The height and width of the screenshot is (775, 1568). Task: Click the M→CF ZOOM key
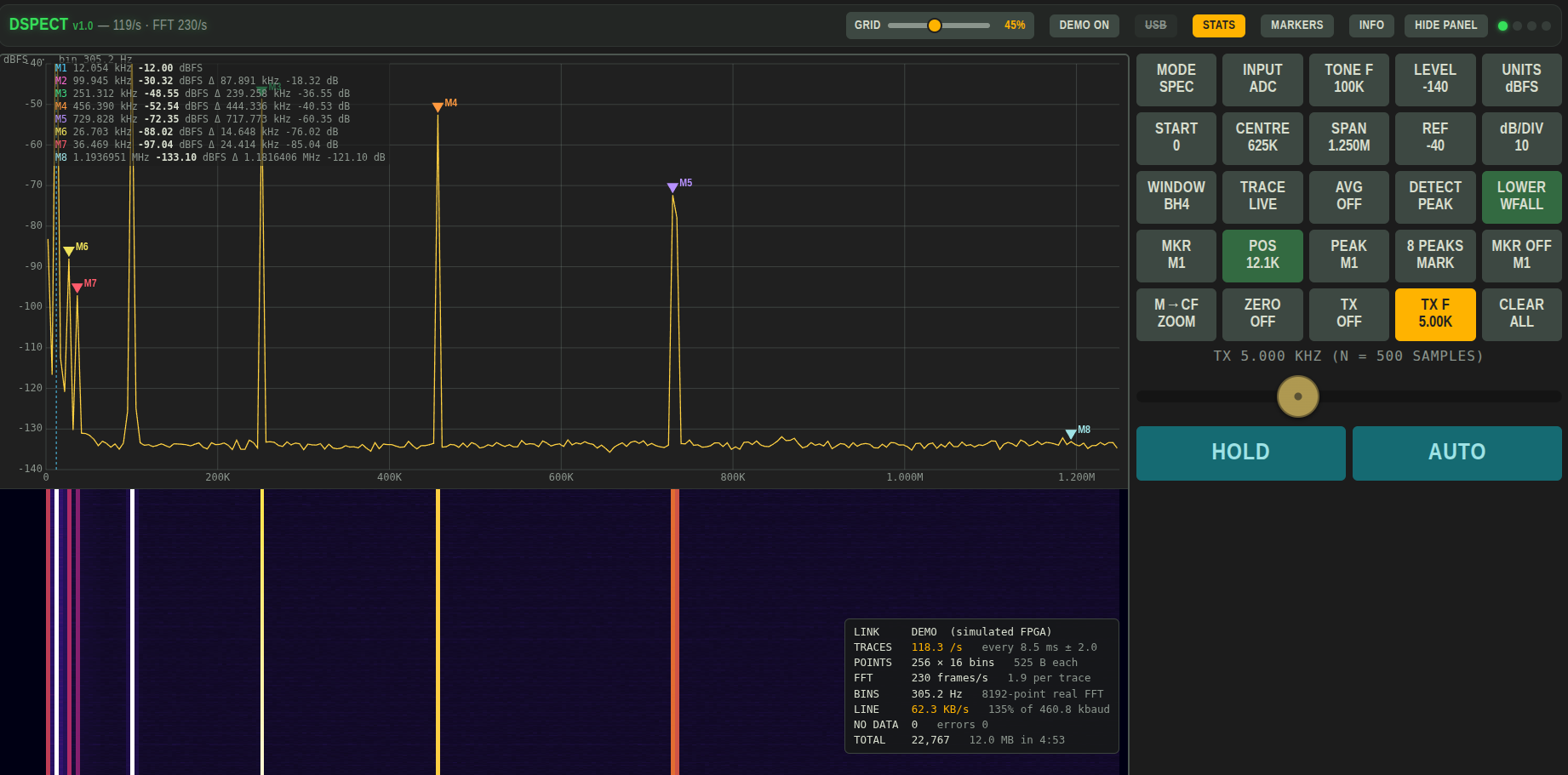[x=1176, y=314]
